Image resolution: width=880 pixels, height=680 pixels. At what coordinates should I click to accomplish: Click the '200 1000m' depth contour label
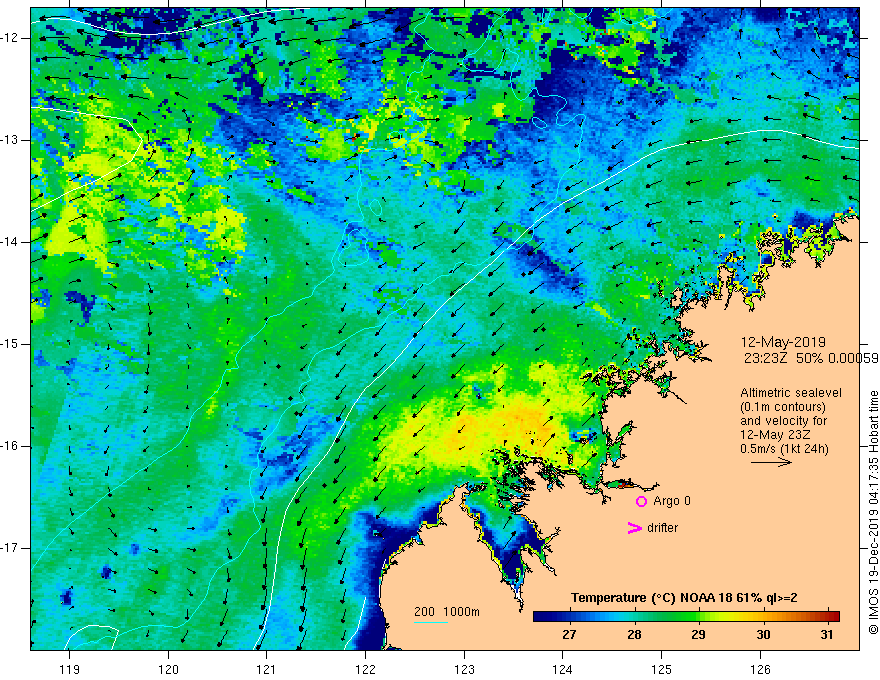tap(447, 612)
